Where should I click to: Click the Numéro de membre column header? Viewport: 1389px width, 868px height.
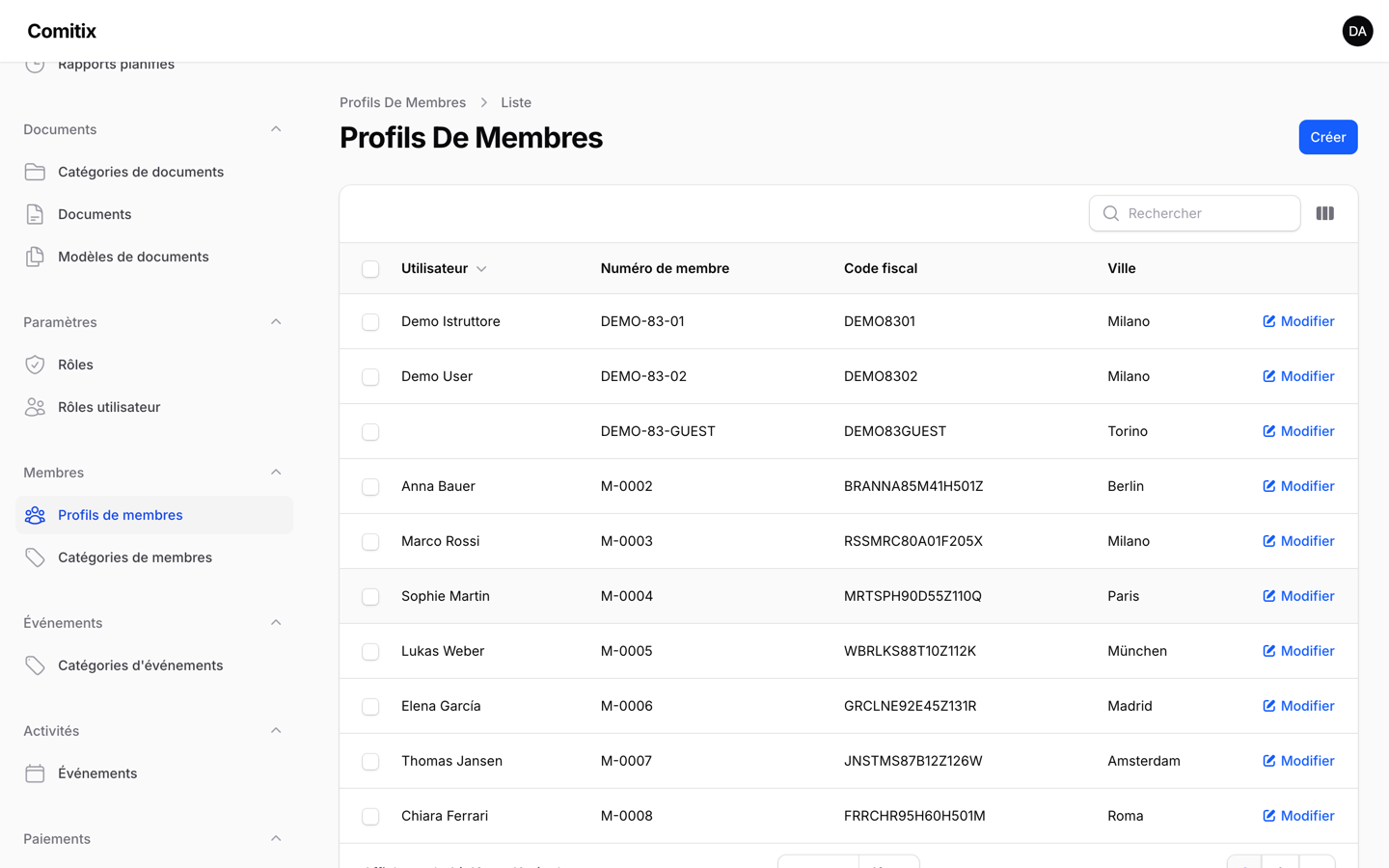665,268
